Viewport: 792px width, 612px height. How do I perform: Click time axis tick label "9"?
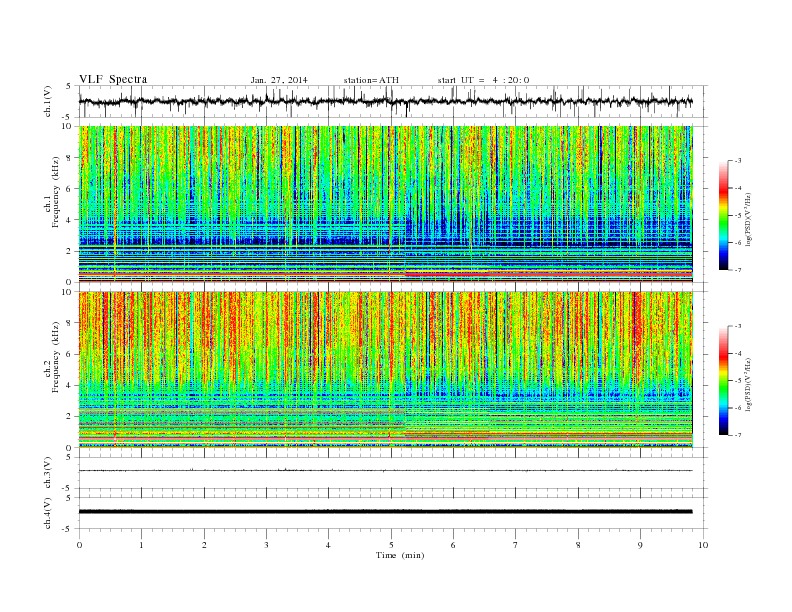pos(640,545)
